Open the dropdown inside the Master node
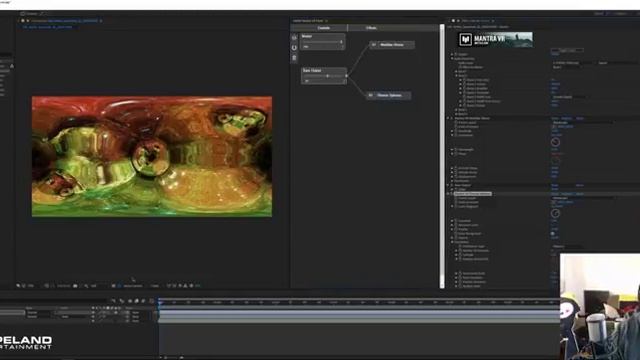Image resolution: width=640 pixels, height=360 pixels. pyautogui.click(x=322, y=47)
